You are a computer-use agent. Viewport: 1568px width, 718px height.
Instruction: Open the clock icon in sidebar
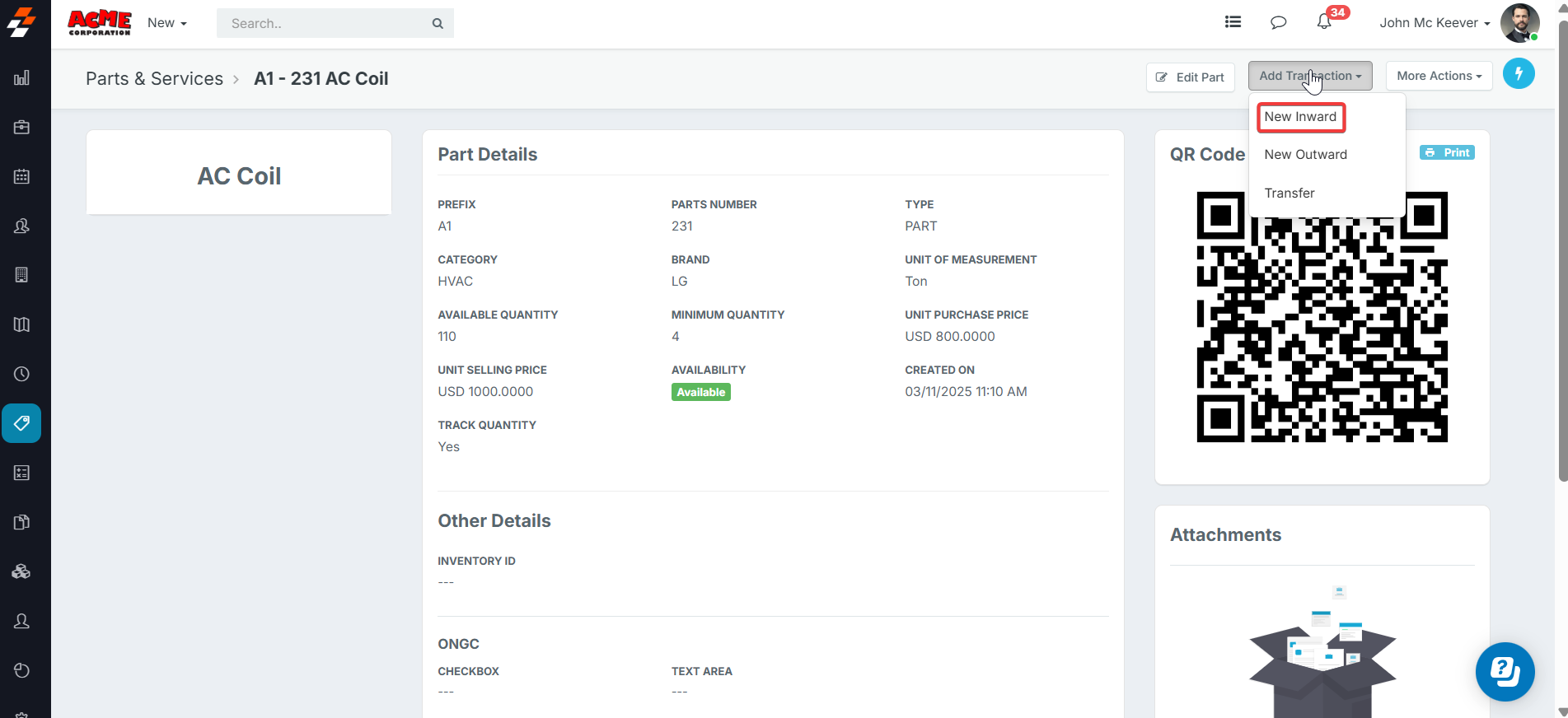pos(22,374)
